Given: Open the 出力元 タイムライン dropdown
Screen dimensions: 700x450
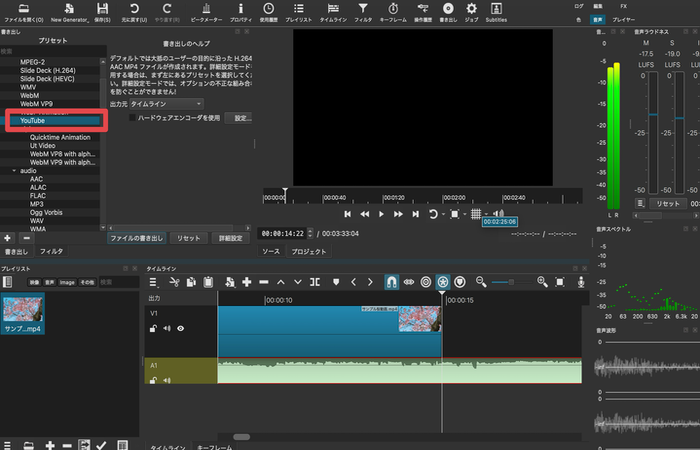Looking at the screenshot, I should click(x=167, y=103).
